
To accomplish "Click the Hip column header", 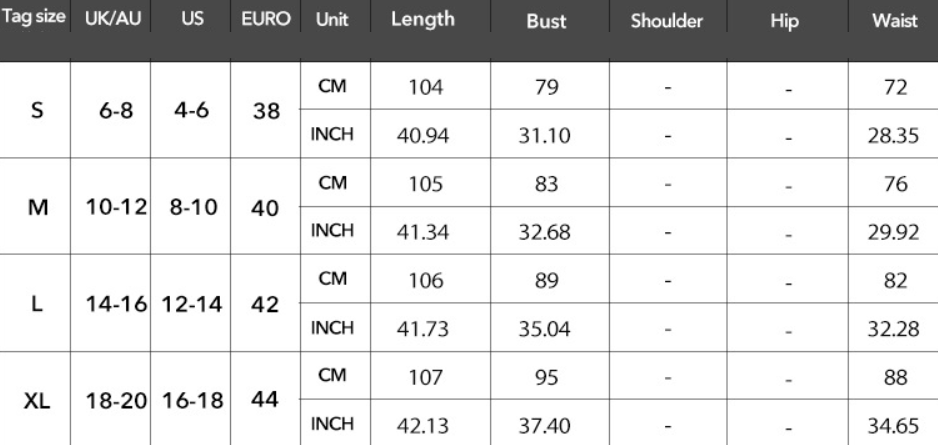I will click(x=784, y=21).
